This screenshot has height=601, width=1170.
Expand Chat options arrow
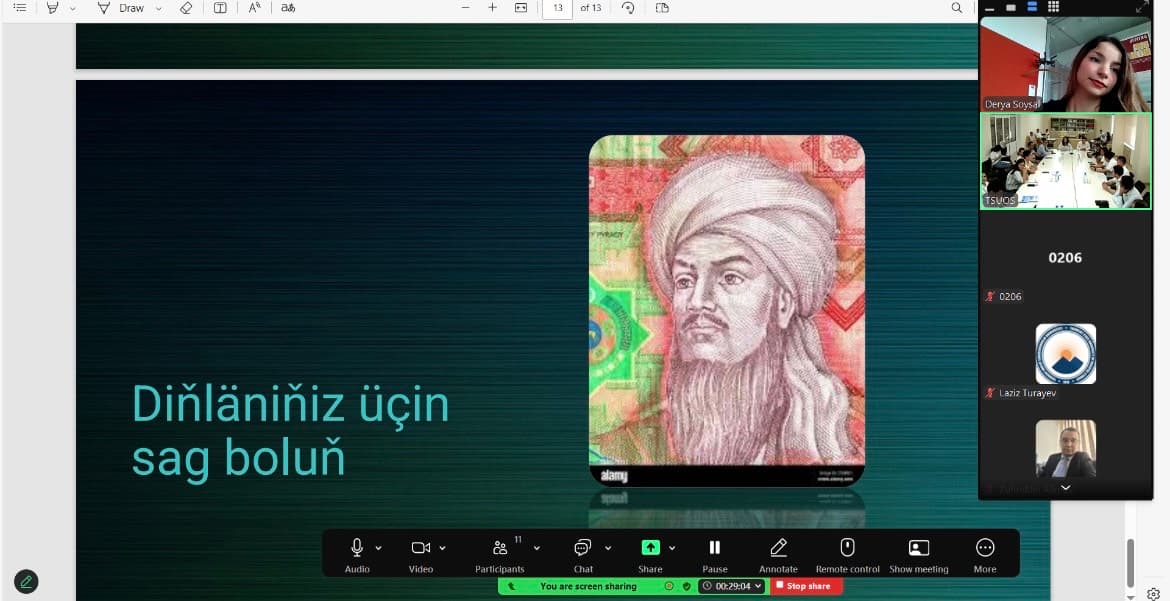pyautogui.click(x=608, y=548)
